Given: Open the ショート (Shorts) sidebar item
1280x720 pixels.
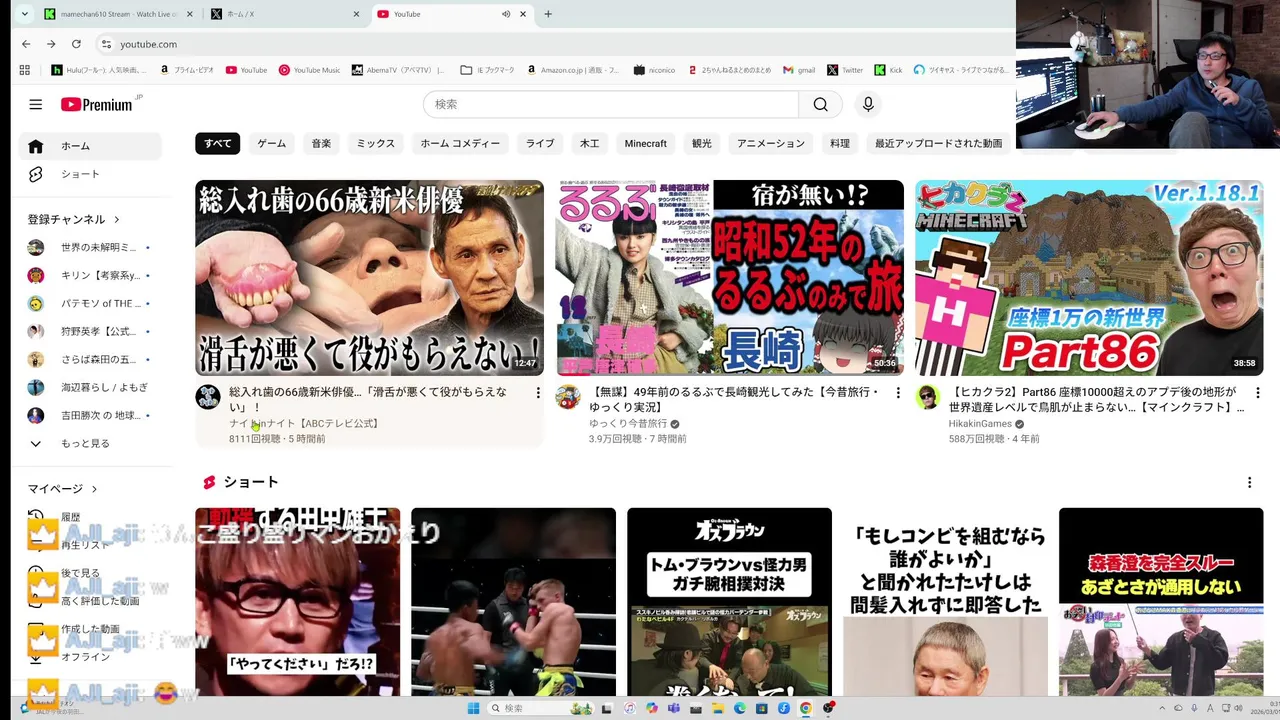Looking at the screenshot, I should coord(90,174).
